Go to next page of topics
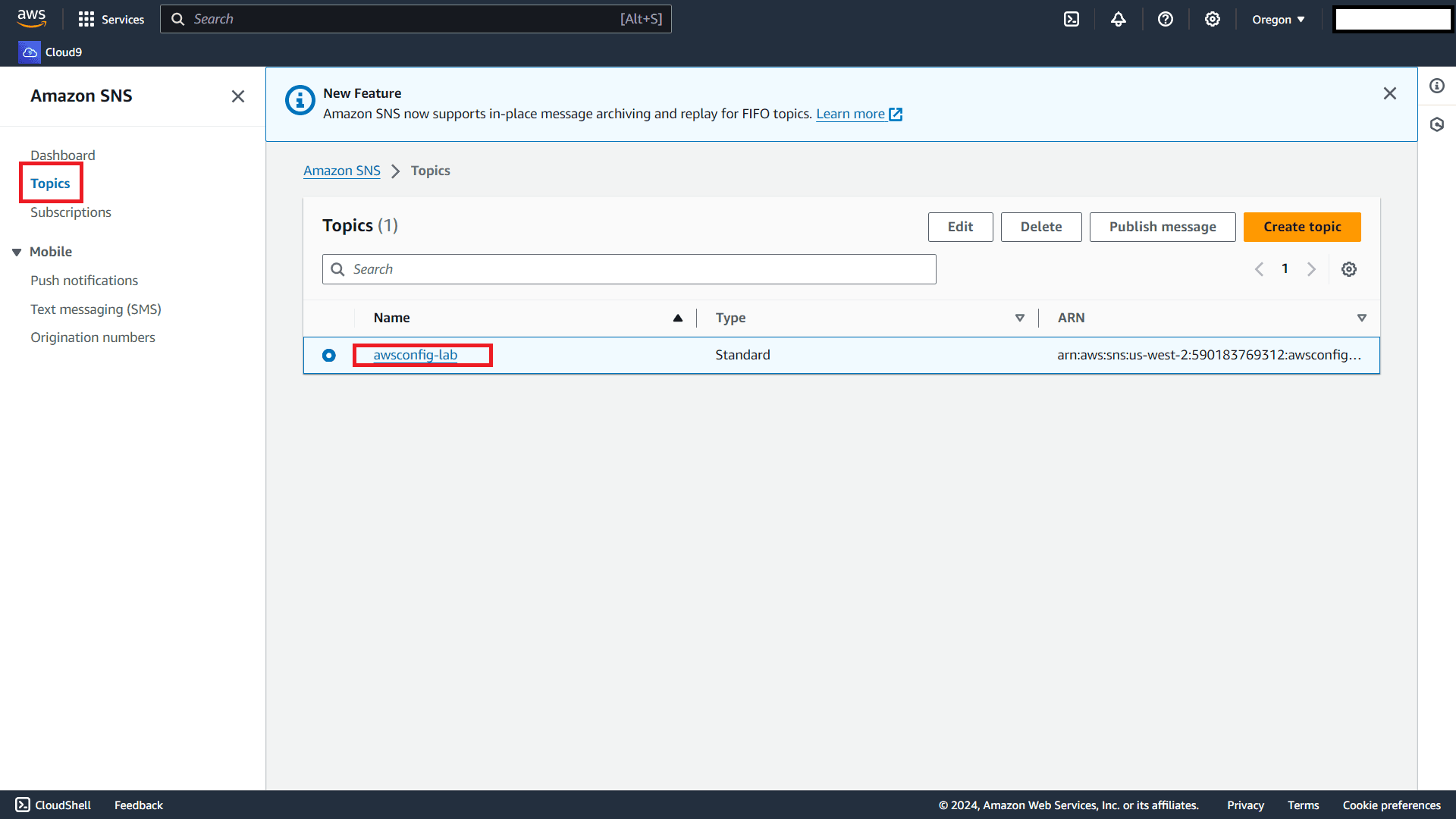Screen dimensions: 1456x819 point(1311,269)
